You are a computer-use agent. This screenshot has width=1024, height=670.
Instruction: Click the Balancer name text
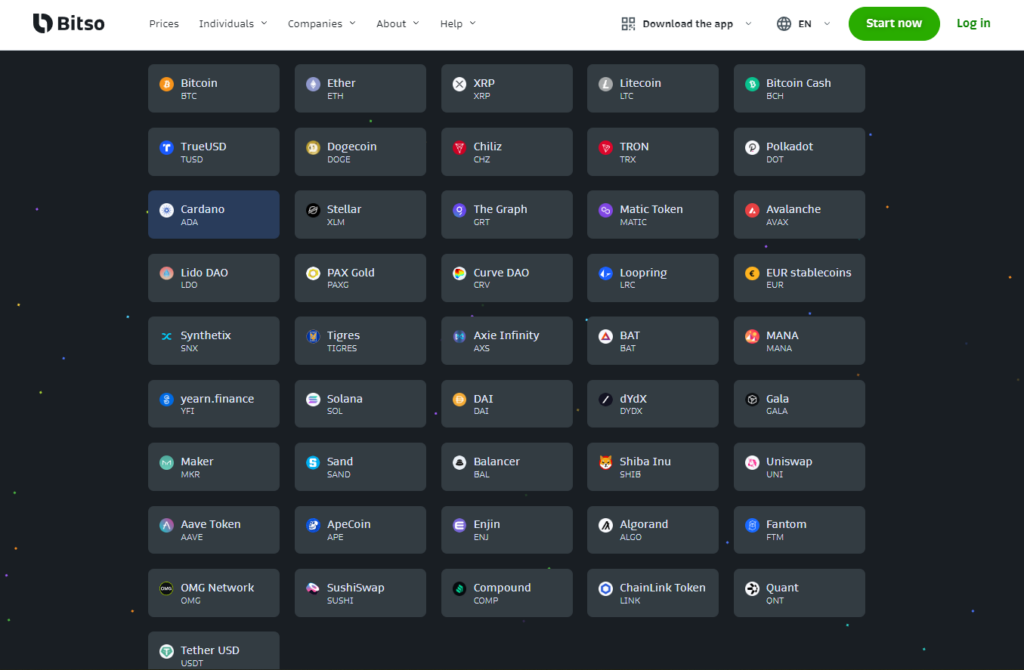(x=496, y=461)
